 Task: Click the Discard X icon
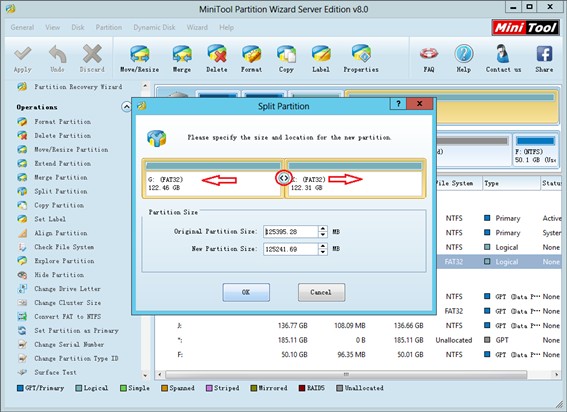point(92,54)
